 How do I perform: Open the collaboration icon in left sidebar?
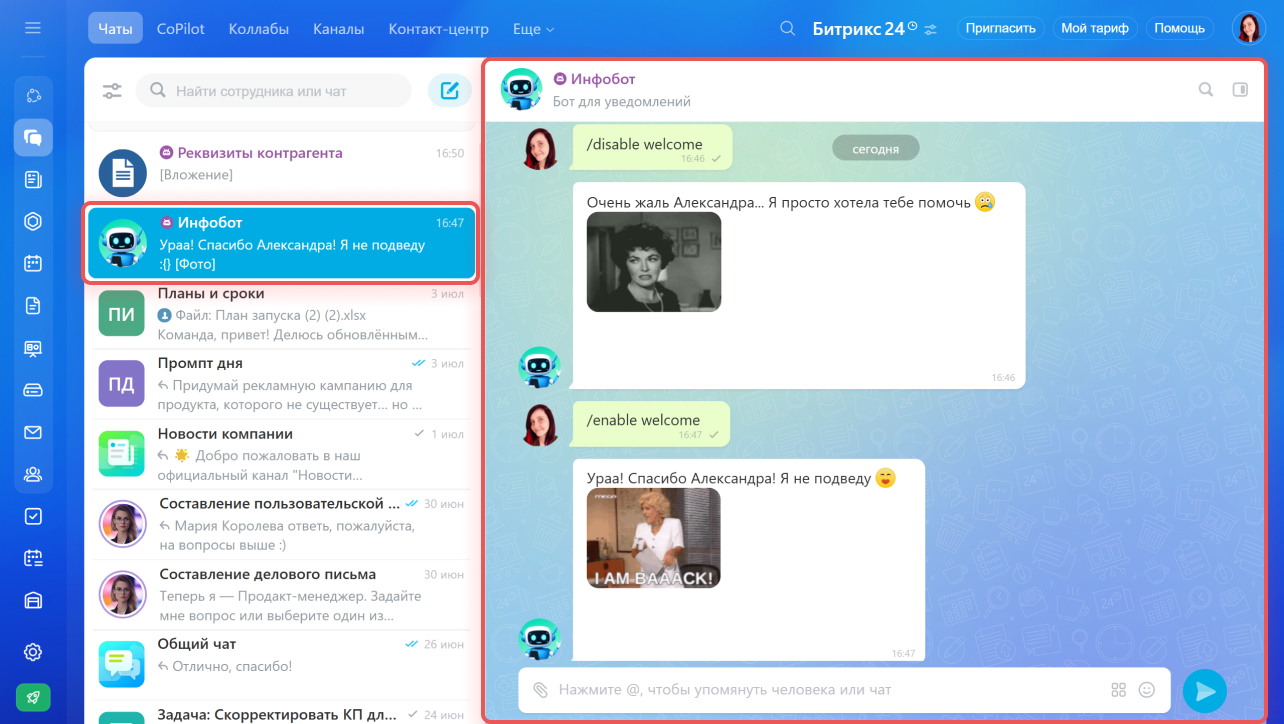point(33,95)
